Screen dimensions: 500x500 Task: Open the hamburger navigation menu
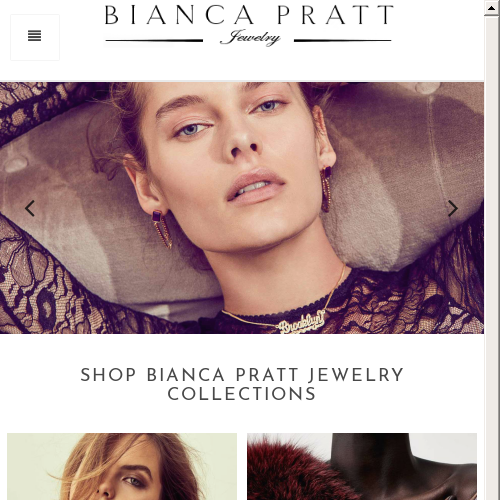[x=35, y=37]
